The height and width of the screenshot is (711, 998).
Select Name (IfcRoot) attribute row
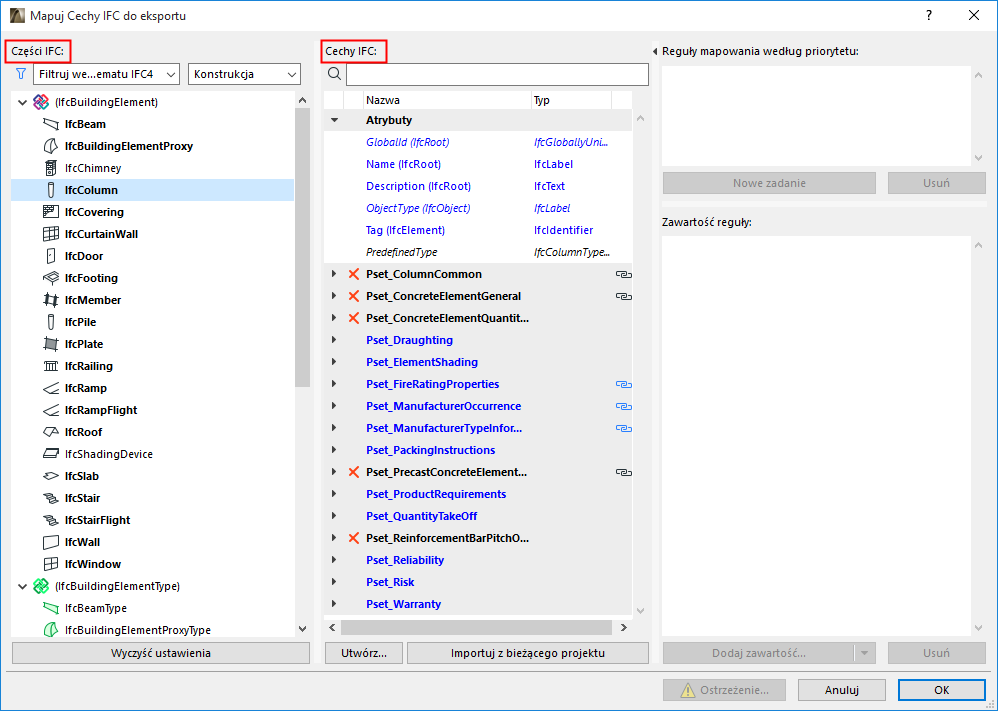pos(478,164)
